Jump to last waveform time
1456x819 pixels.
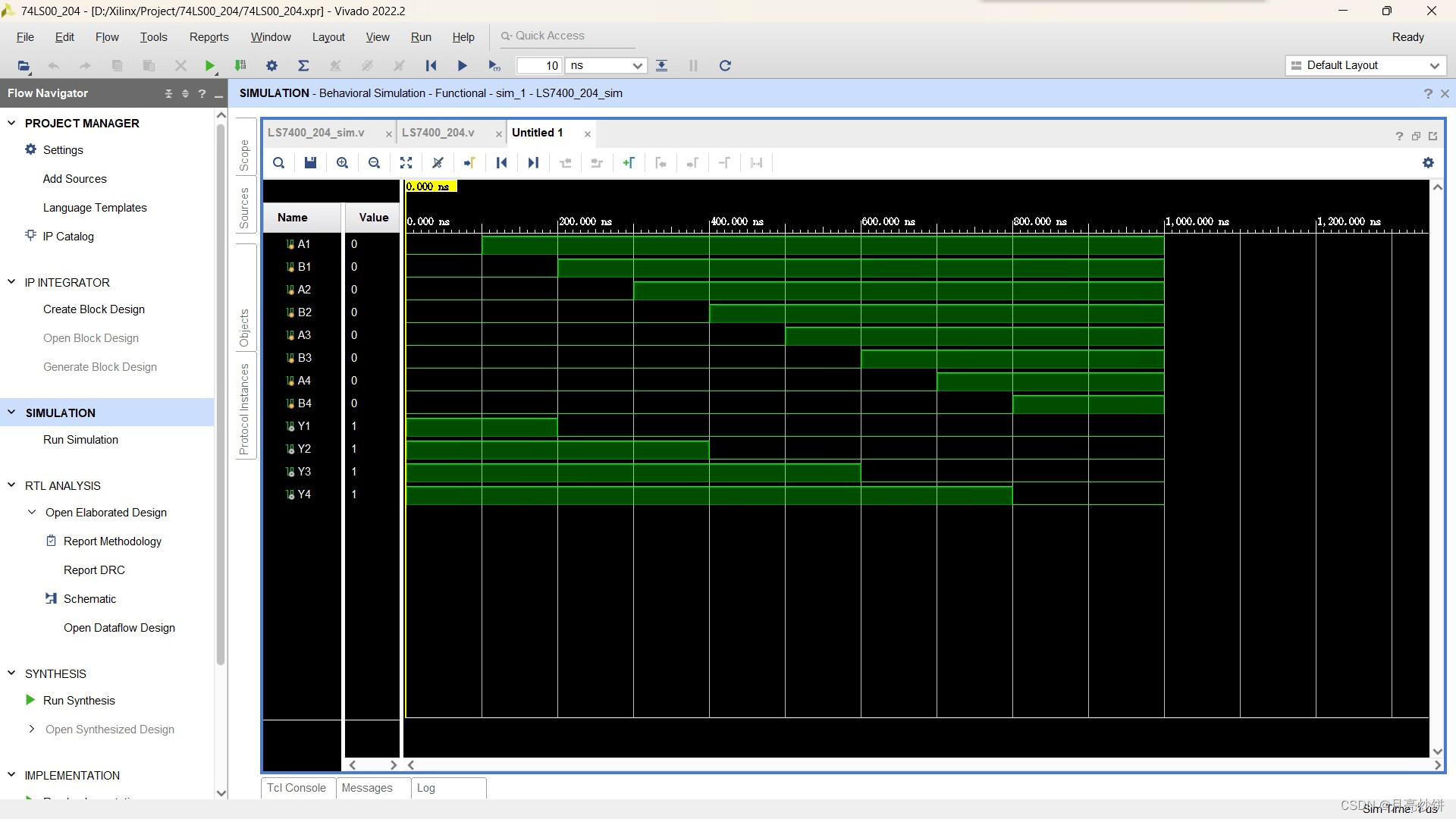[x=533, y=162]
